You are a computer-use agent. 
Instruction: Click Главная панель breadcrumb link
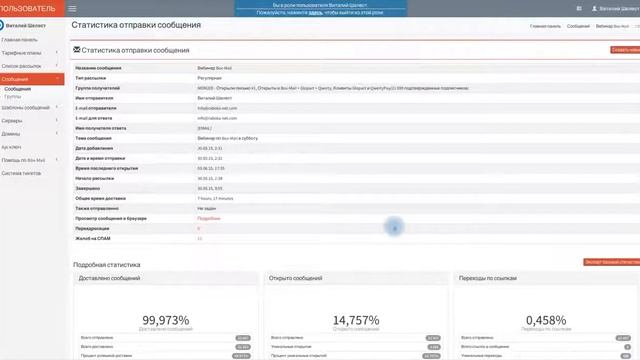point(545,26)
